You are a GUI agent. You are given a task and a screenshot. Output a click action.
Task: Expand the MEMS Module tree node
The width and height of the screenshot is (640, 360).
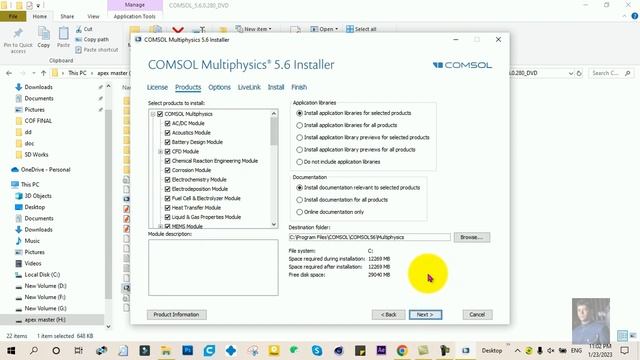pyautogui.click(x=160, y=226)
